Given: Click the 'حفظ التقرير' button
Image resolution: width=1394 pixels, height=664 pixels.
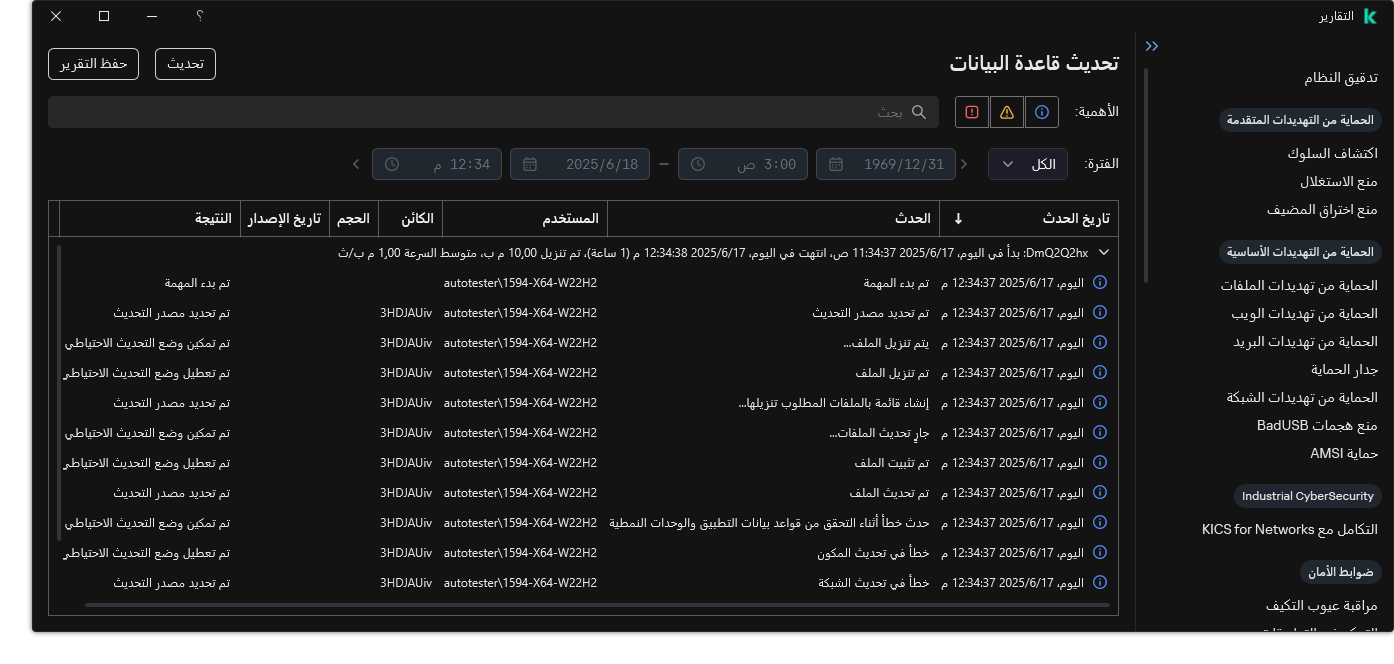Looking at the screenshot, I should [93, 64].
